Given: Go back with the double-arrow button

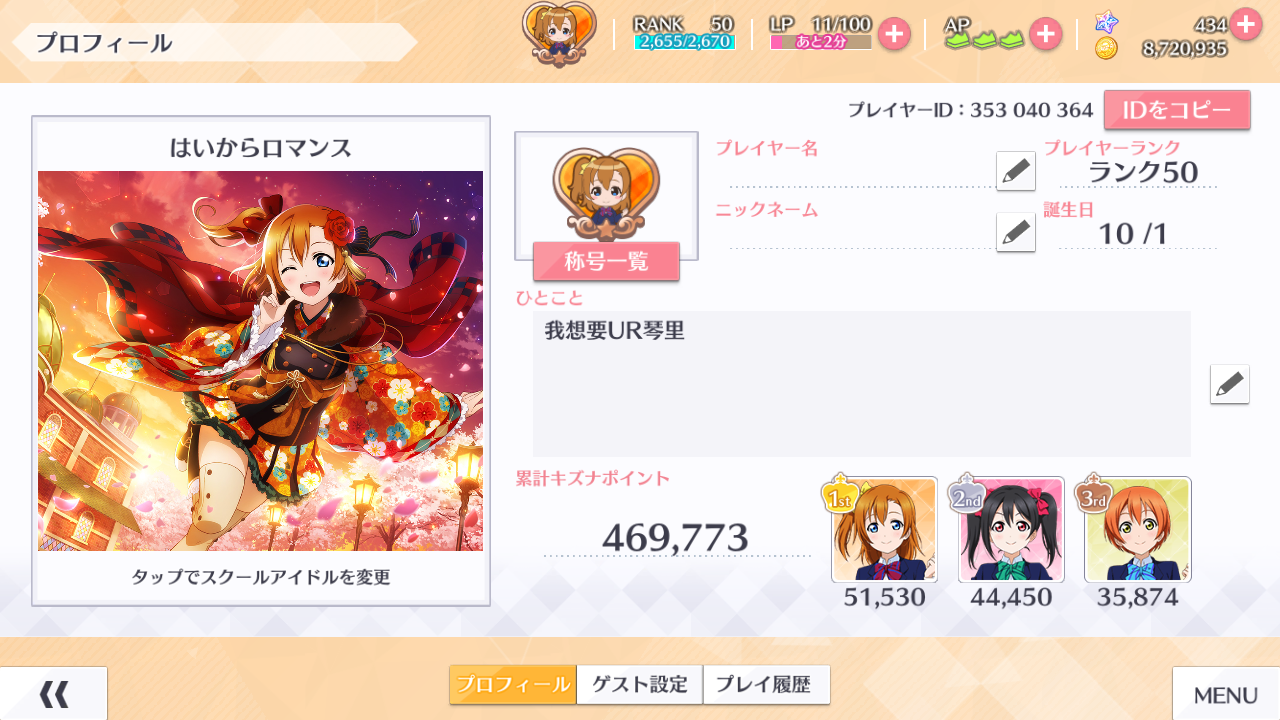Looking at the screenshot, I should tap(54, 693).
